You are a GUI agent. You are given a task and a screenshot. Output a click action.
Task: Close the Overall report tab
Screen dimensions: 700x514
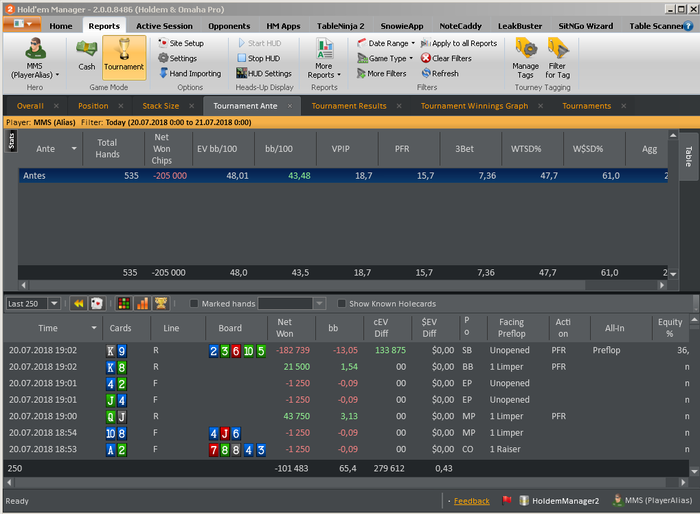click(x=56, y=106)
